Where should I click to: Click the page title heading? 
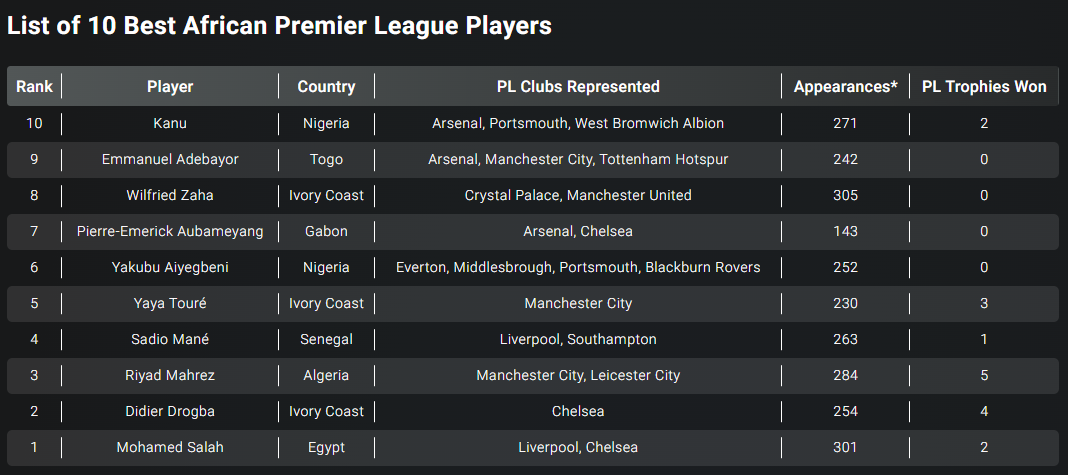[279, 26]
